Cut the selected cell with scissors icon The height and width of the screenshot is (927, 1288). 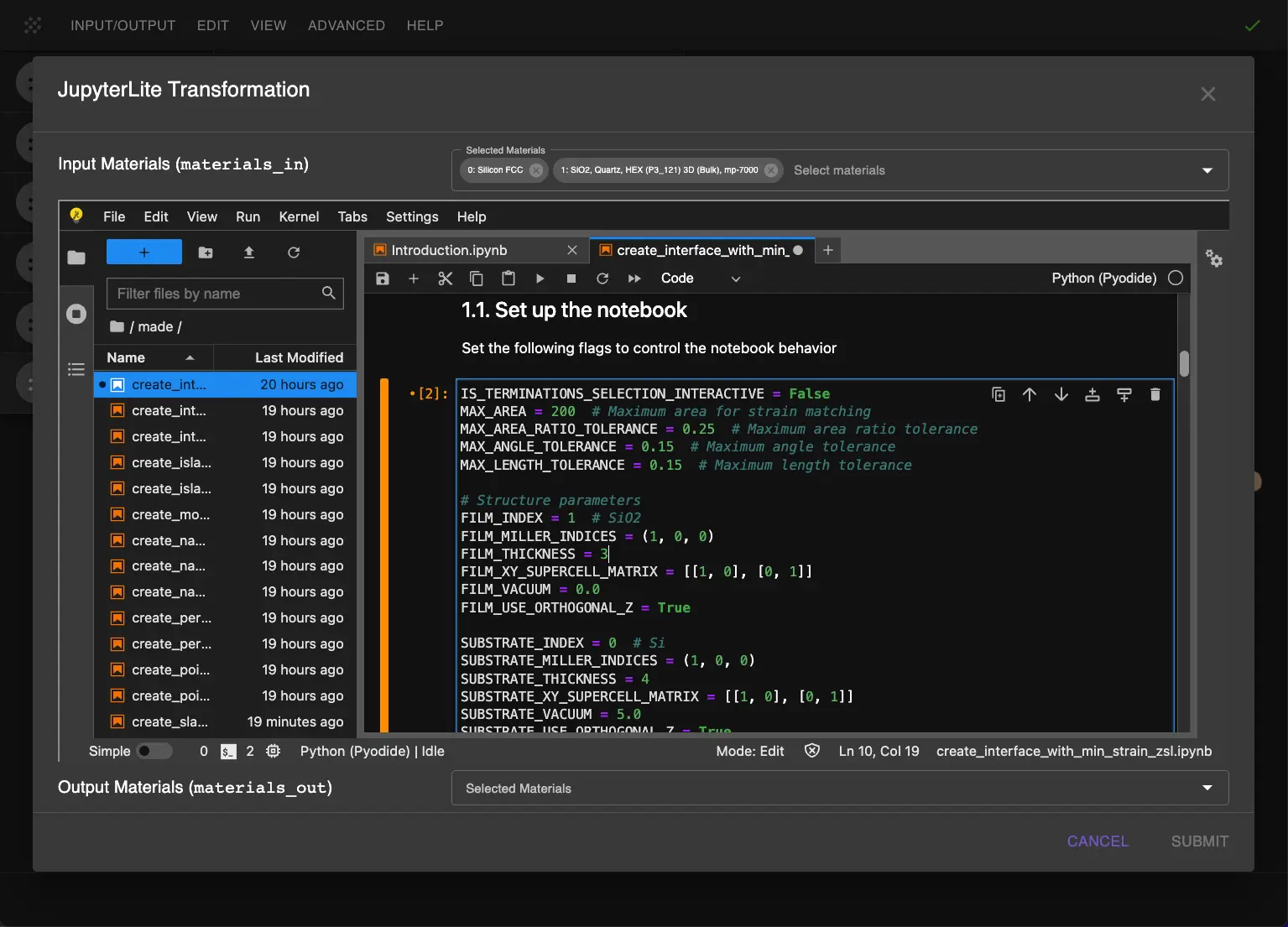(445, 279)
